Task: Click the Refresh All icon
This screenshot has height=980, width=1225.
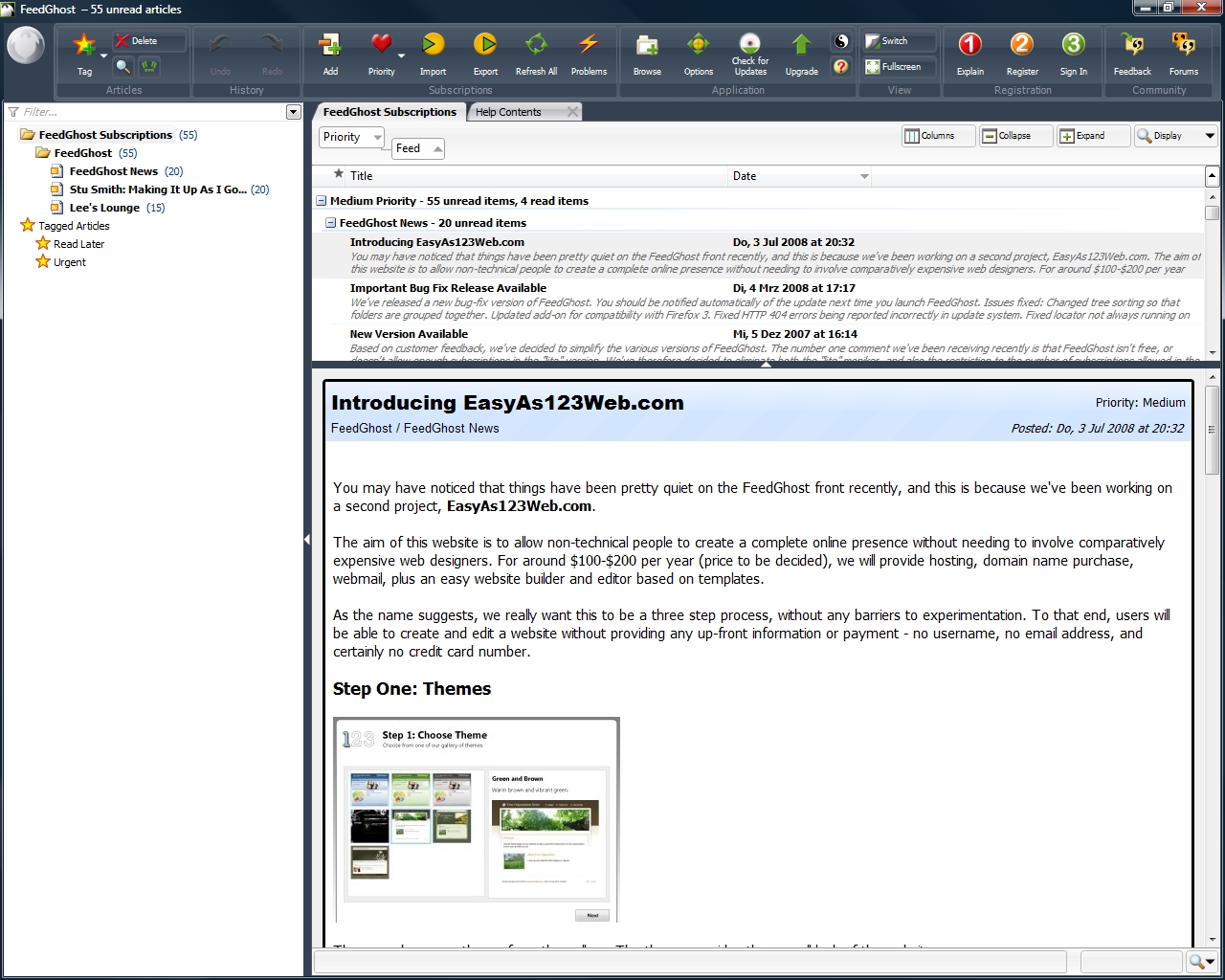Action: [536, 46]
